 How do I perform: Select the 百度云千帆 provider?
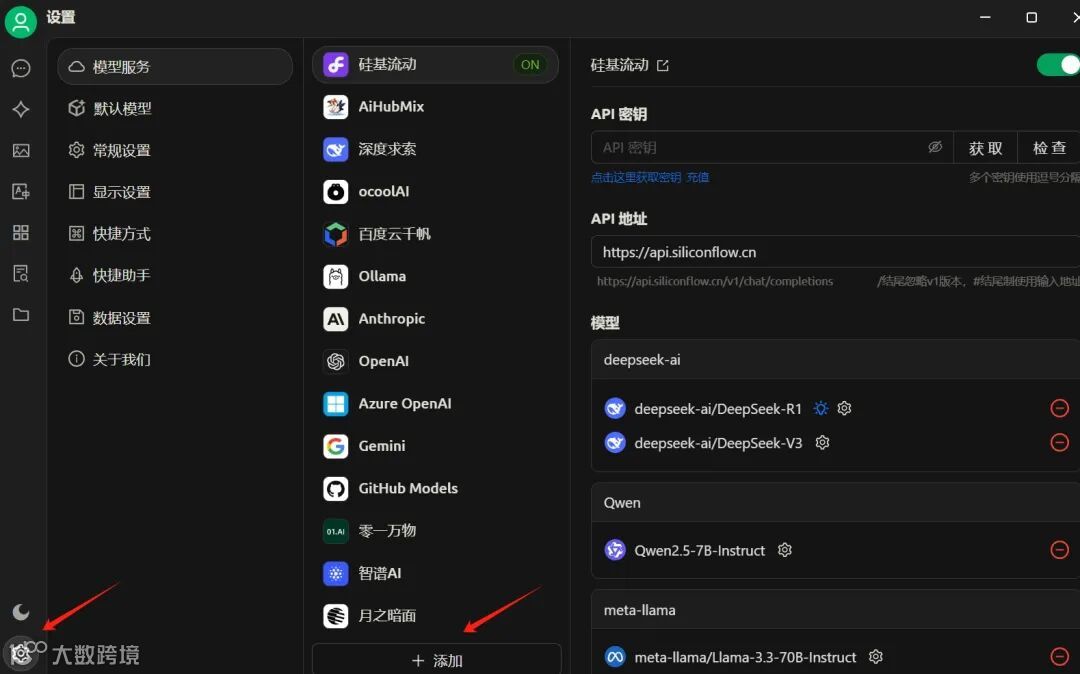pos(435,234)
